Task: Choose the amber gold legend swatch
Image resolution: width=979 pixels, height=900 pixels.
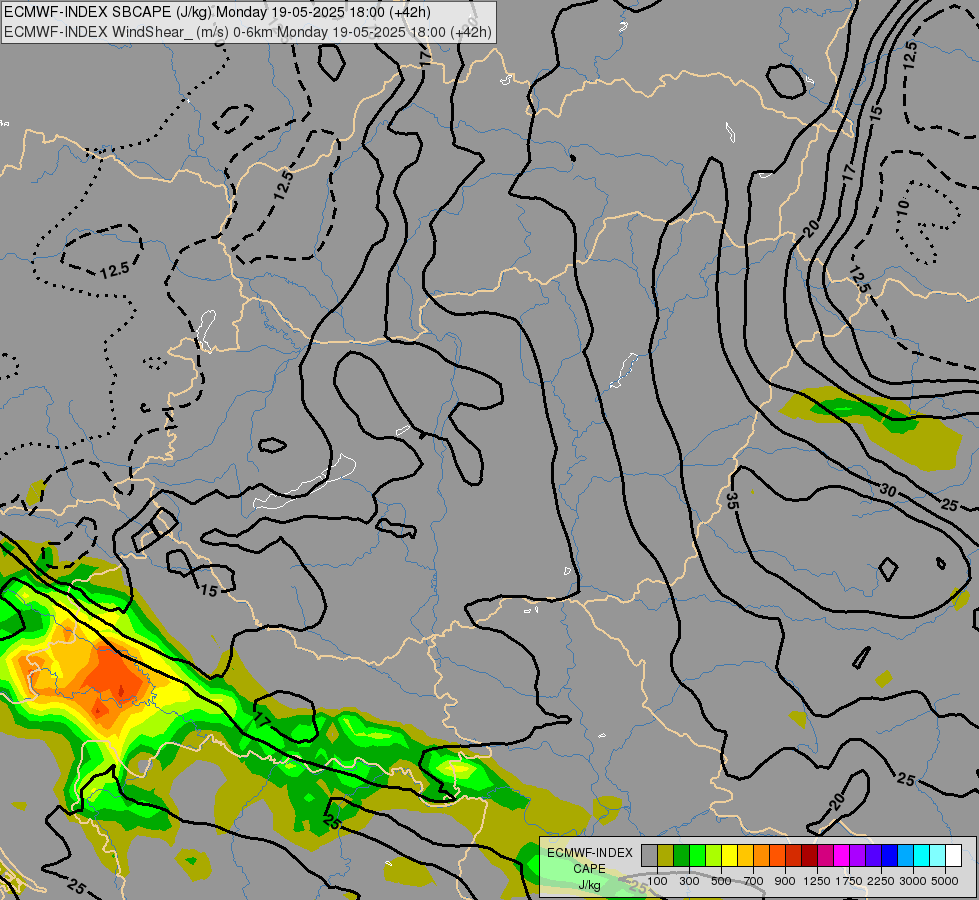Action: click(x=745, y=856)
